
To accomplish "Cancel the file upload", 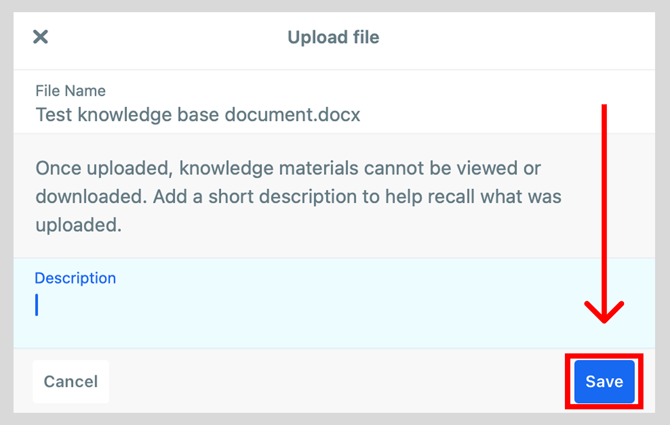I will (x=71, y=381).
